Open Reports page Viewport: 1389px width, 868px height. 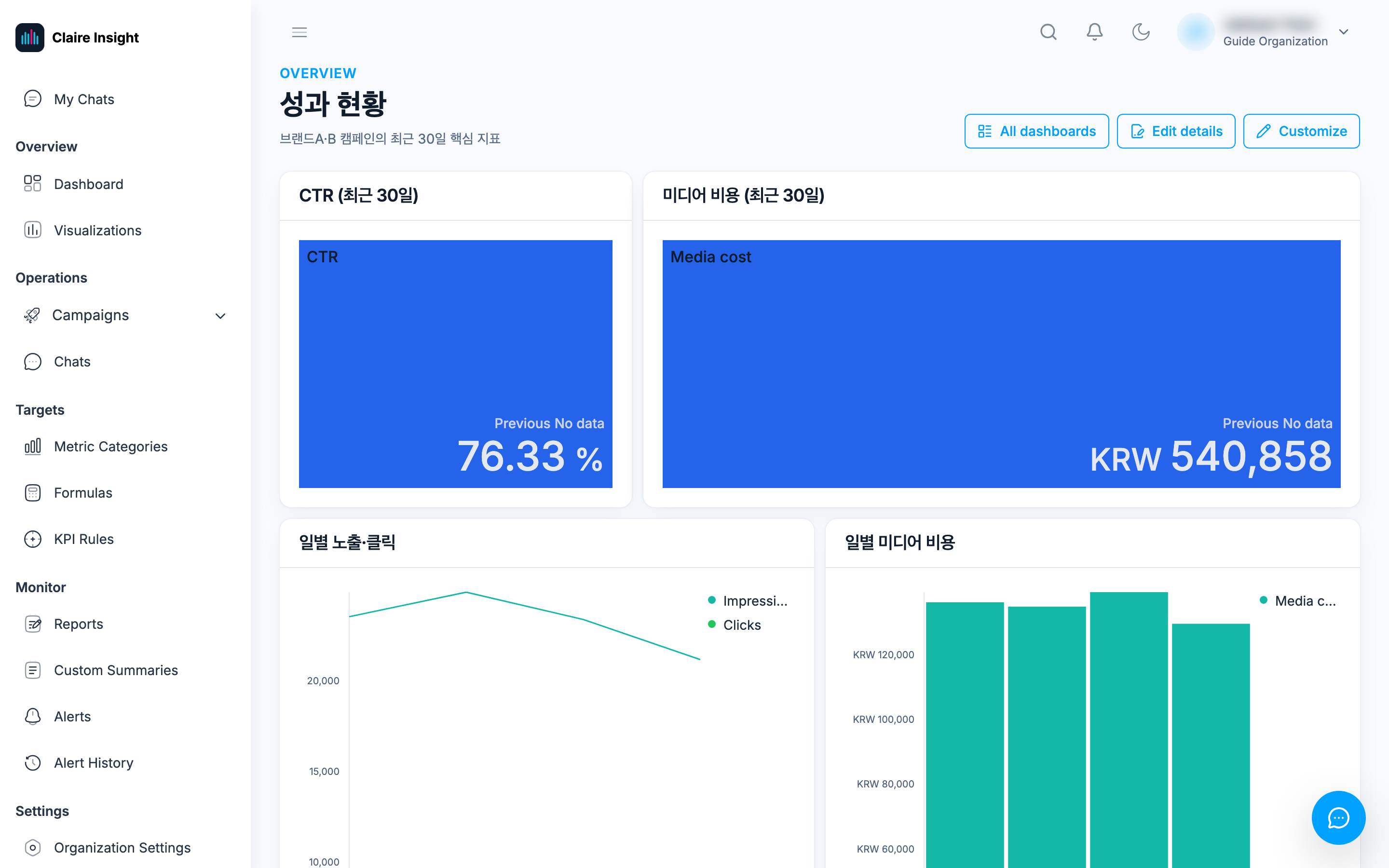[x=125, y=624]
